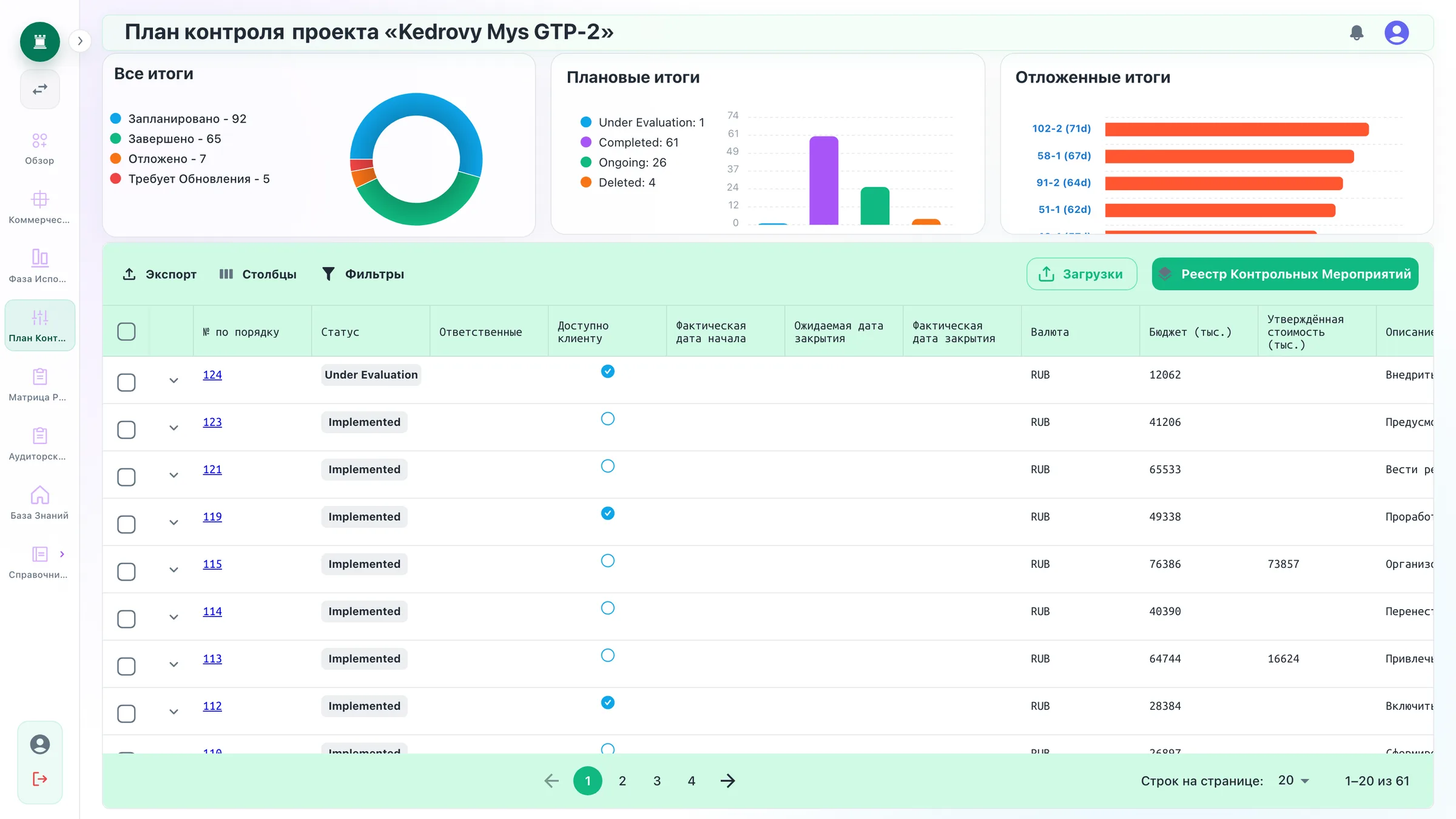Screen dimensions: 1456x819
Task: Go to previous page arrow
Action: coord(551,781)
